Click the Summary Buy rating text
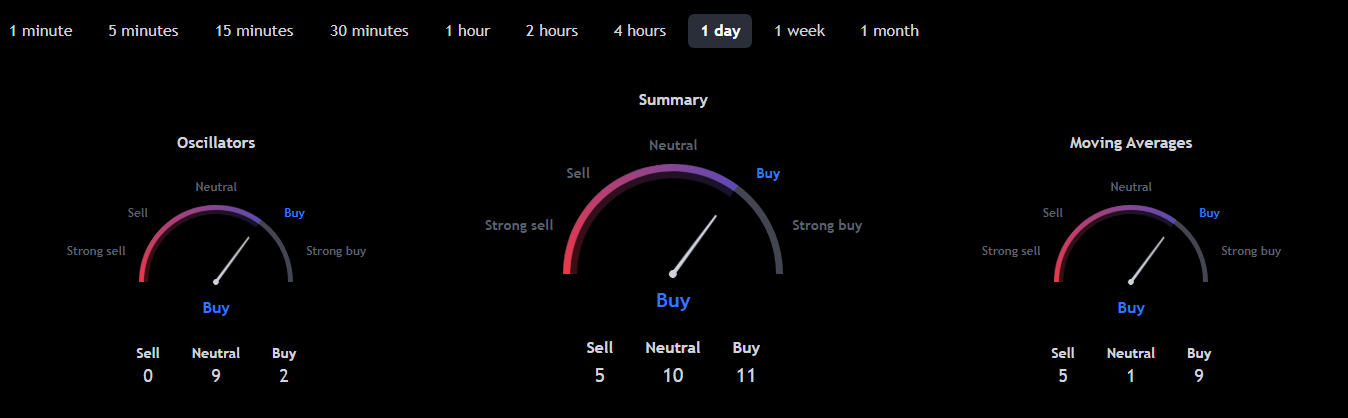Image resolution: width=1348 pixels, height=418 pixels. point(673,300)
